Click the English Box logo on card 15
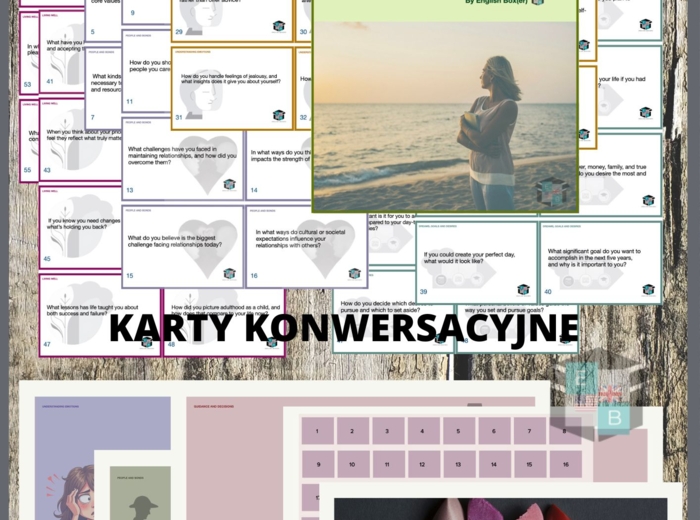 [229, 274]
